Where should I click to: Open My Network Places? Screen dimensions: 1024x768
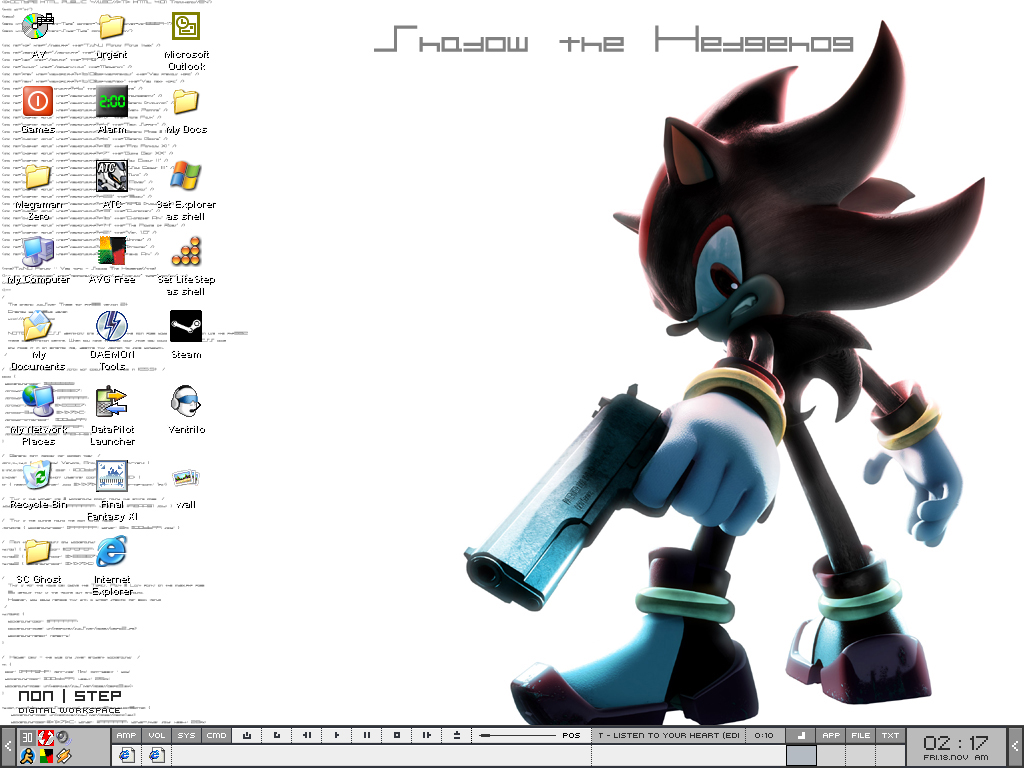coord(38,402)
